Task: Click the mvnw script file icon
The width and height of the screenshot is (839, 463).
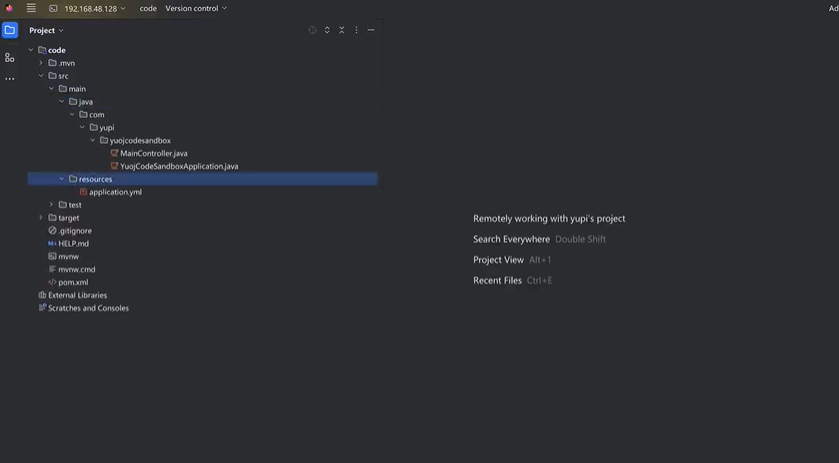Action: 52,256
